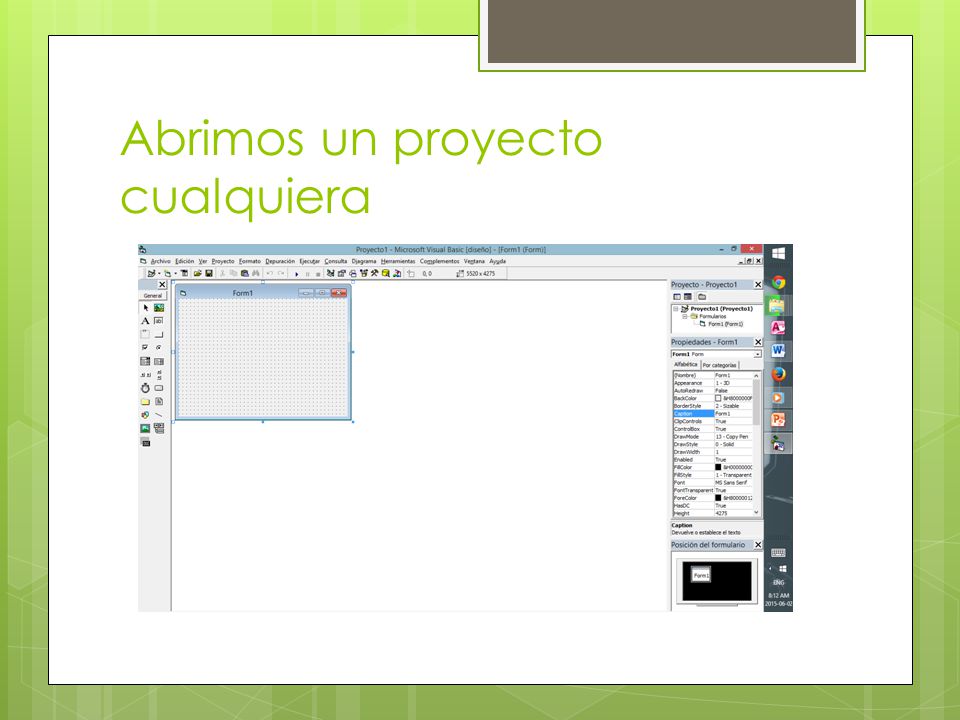The width and height of the screenshot is (960, 720).
Task: Click the Menu Editor toolbar icon
Action: pyautogui.click(x=184, y=274)
